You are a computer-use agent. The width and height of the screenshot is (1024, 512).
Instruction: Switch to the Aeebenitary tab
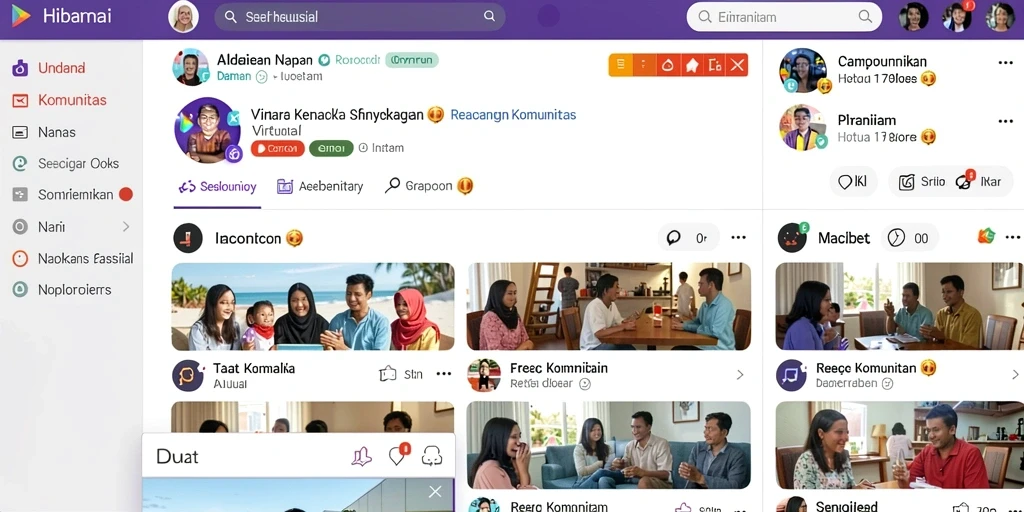click(x=320, y=187)
